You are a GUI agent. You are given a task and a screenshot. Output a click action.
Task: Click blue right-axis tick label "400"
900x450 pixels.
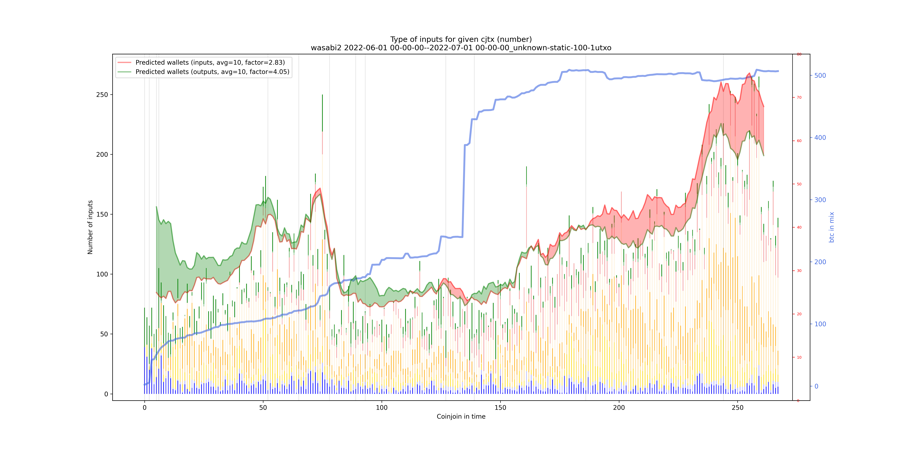click(x=818, y=138)
